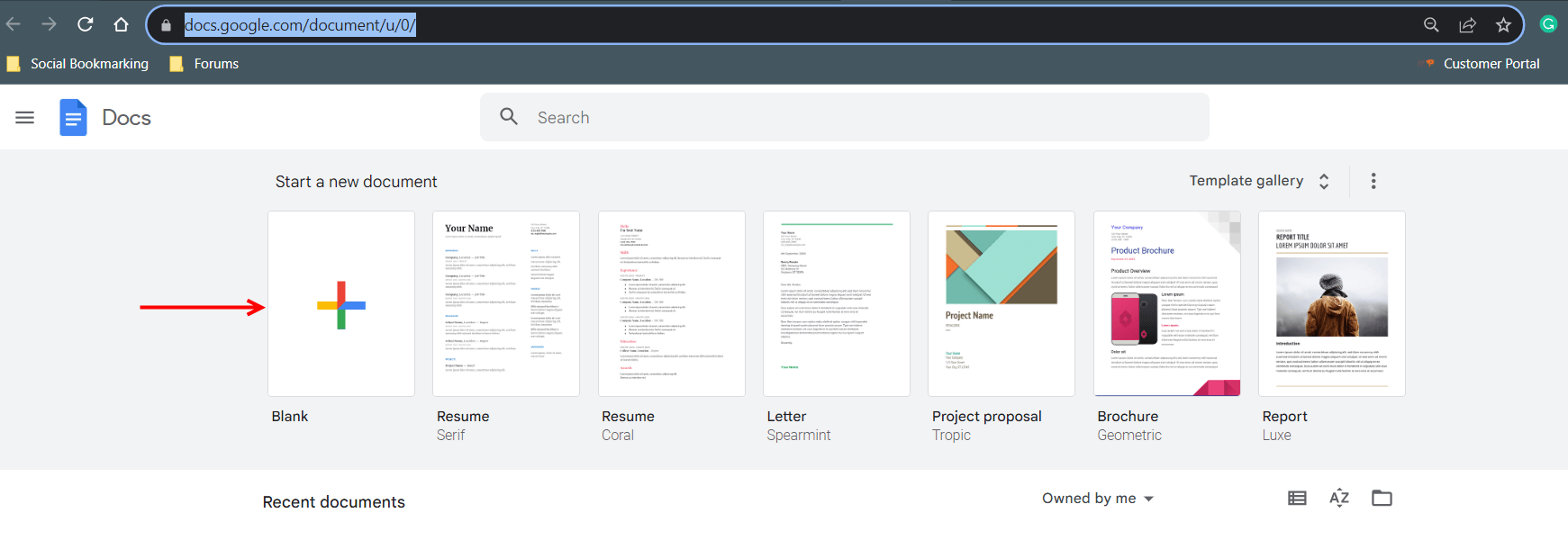This screenshot has width=1568, height=540.
Task: Click the Docs logo icon
Action: click(73, 117)
